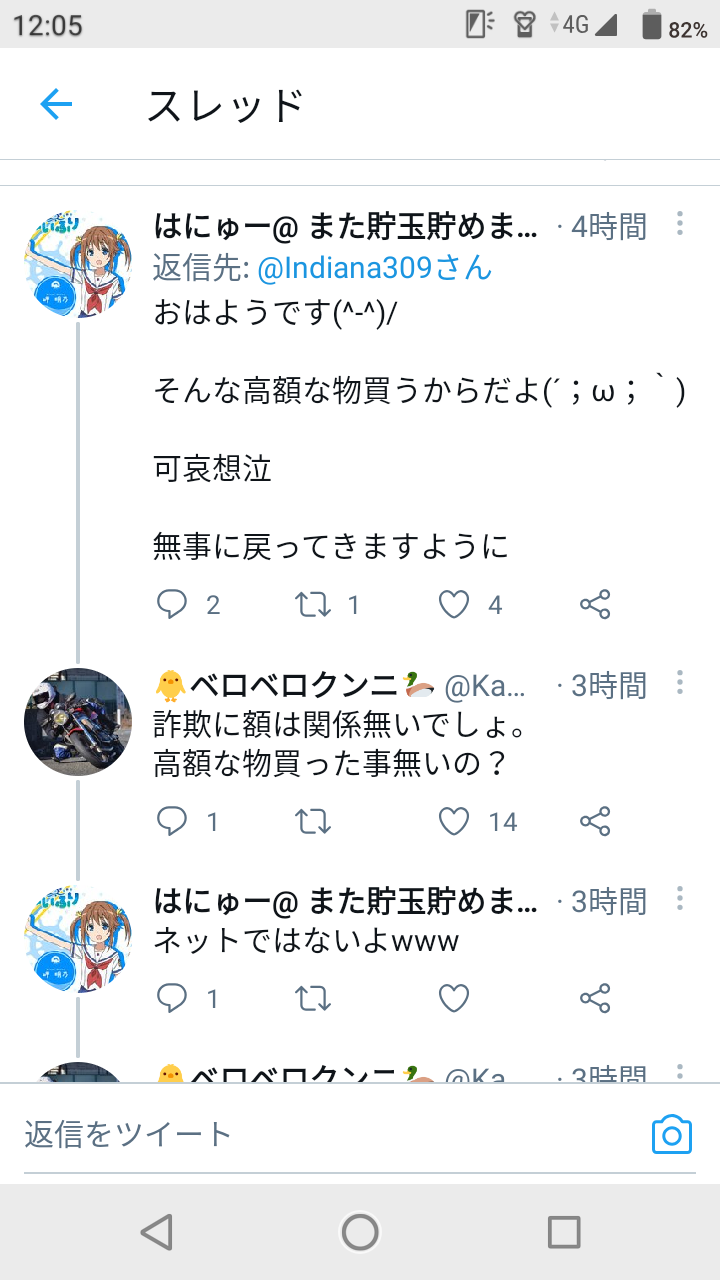Share the 詐欺に額は関係無い tweet
Screen dimensions: 720x1280
click(x=595, y=821)
